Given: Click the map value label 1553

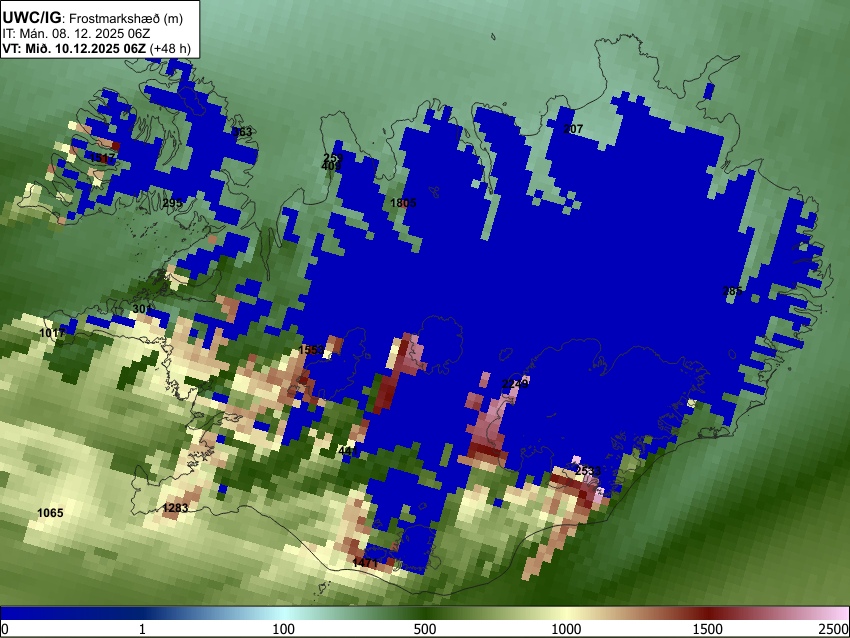Looking at the screenshot, I should click(x=311, y=350).
